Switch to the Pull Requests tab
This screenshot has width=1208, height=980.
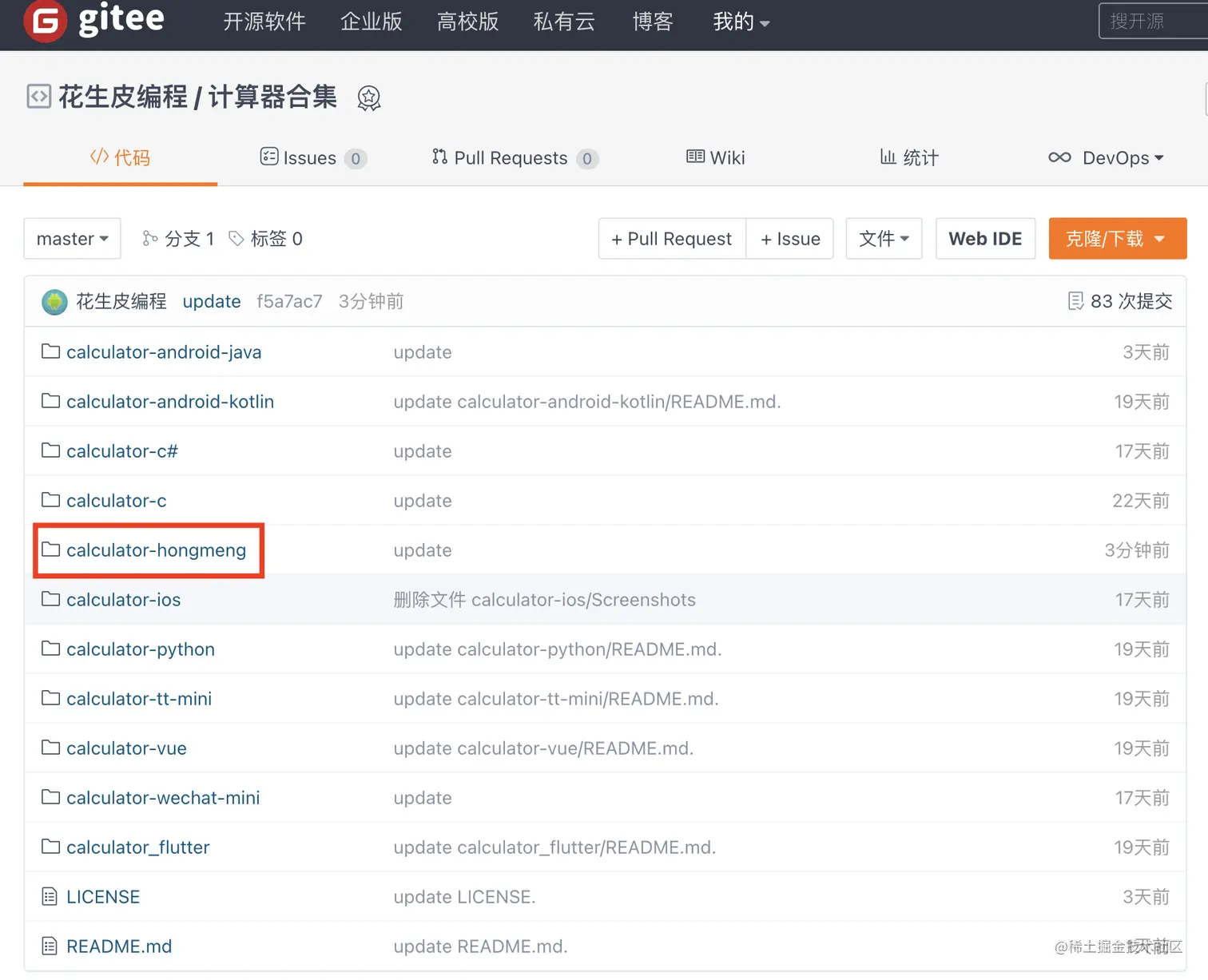[x=515, y=158]
